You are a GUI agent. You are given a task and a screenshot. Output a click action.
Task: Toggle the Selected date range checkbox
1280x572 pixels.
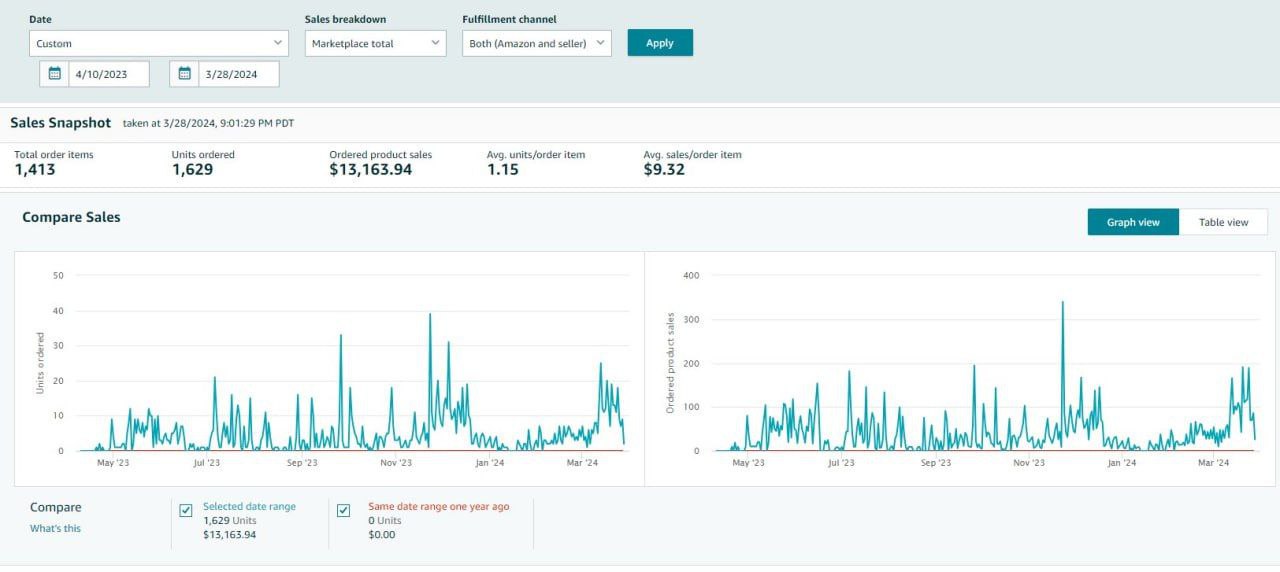[186, 511]
